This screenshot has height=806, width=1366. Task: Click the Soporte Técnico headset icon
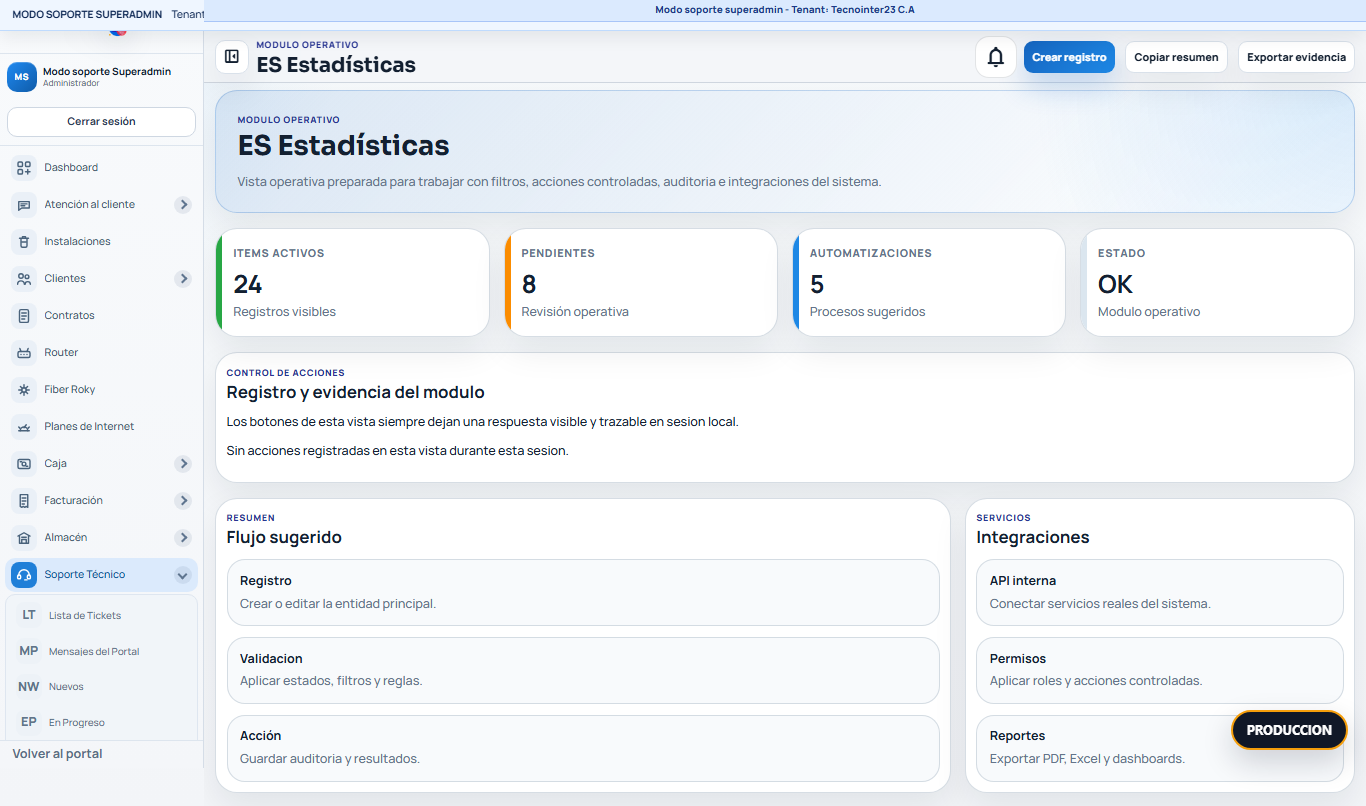[x=24, y=575]
